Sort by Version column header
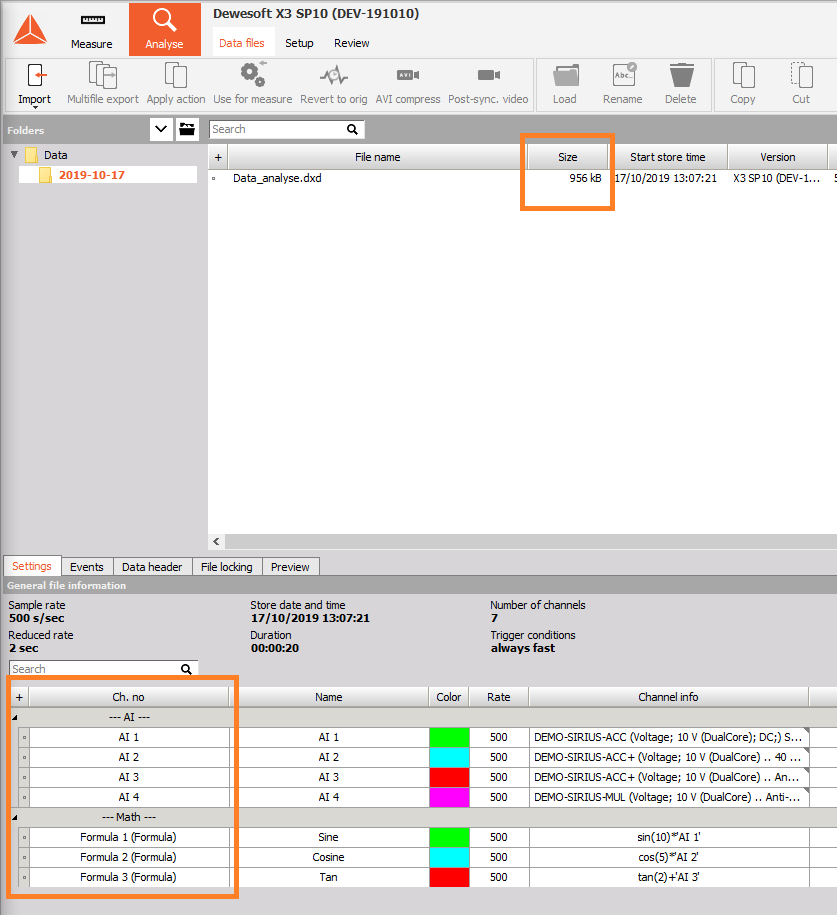 coord(777,157)
